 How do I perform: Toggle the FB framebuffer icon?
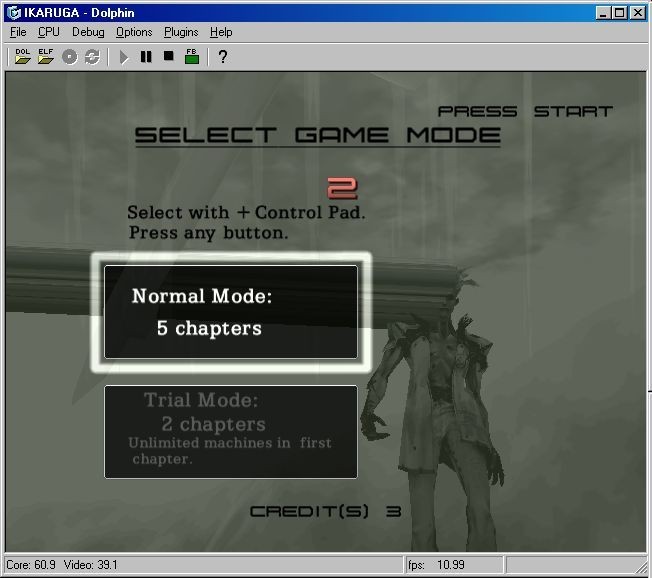tap(192, 57)
